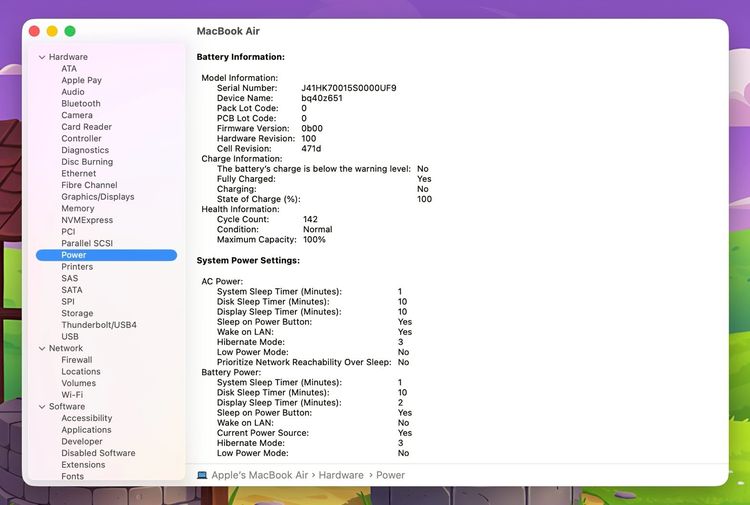Click Maximum Capacity value 100%
The height and width of the screenshot is (505, 750).
(x=314, y=239)
